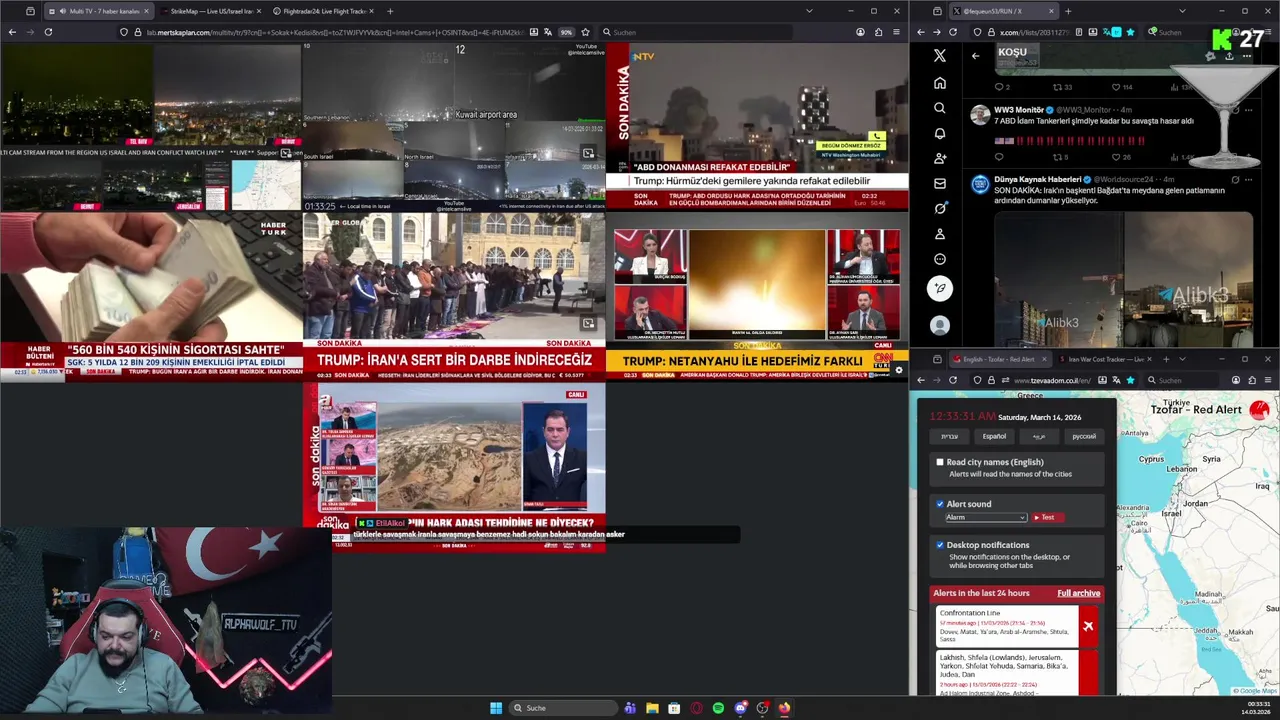Switch Tzofar language to Español

994,436
